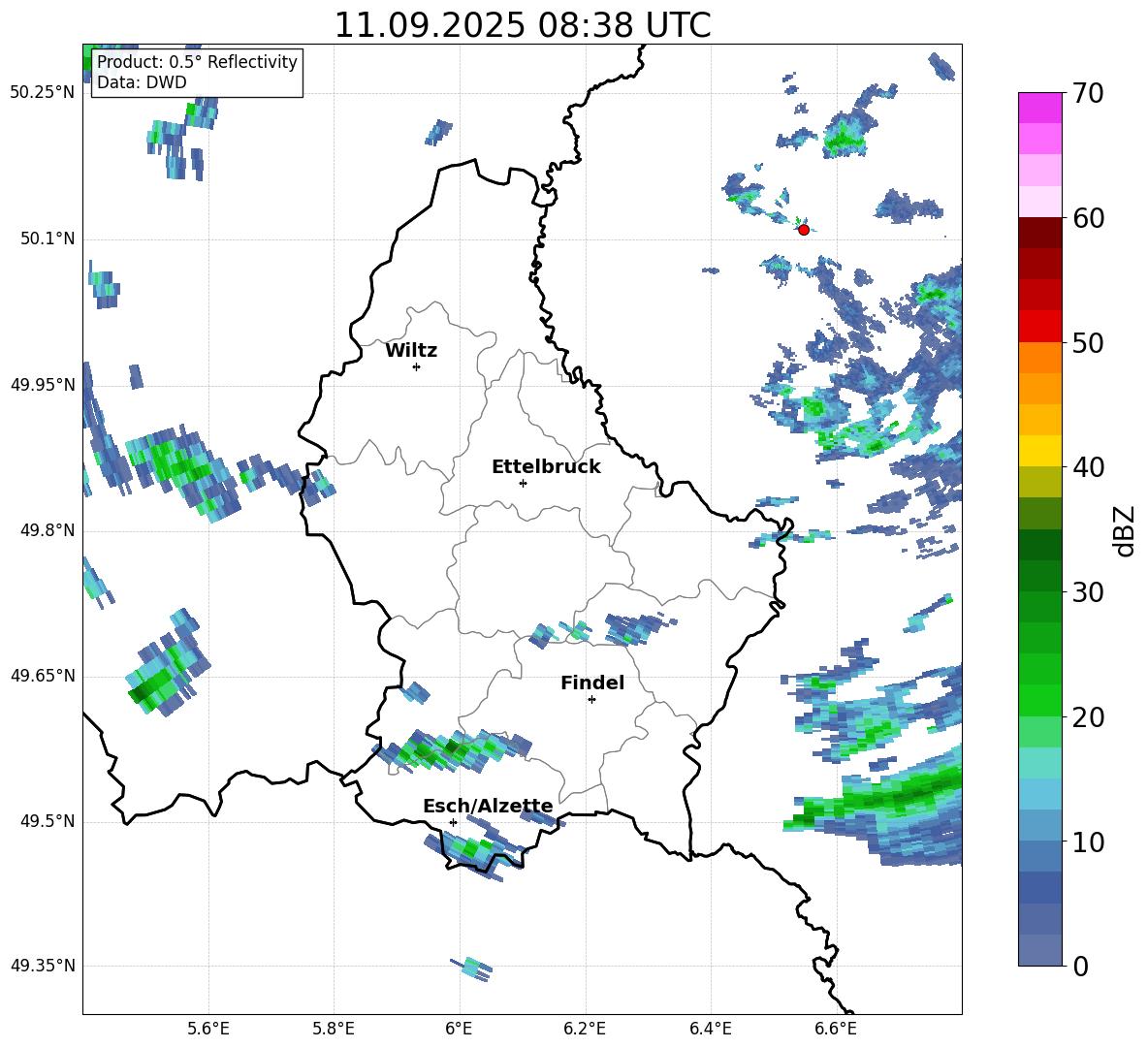Select the Esch/Alzette city label
The image size is (1148, 1048).
click(x=489, y=807)
